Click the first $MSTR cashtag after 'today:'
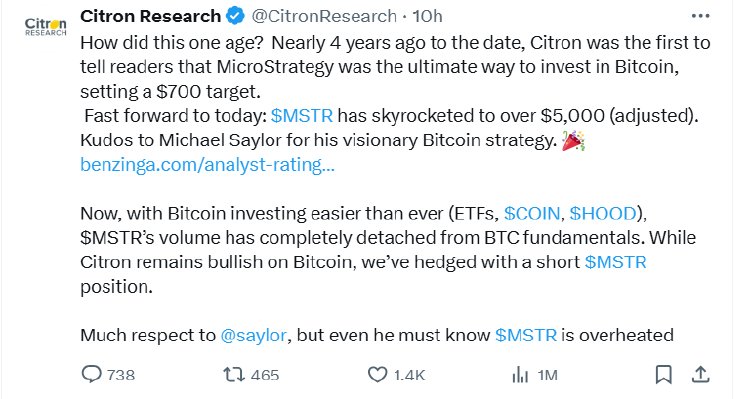Image resolution: width=750 pixels, height=399 pixels. (301, 116)
